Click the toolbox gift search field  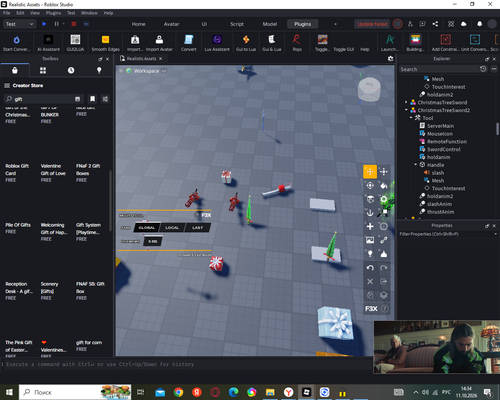click(x=43, y=99)
